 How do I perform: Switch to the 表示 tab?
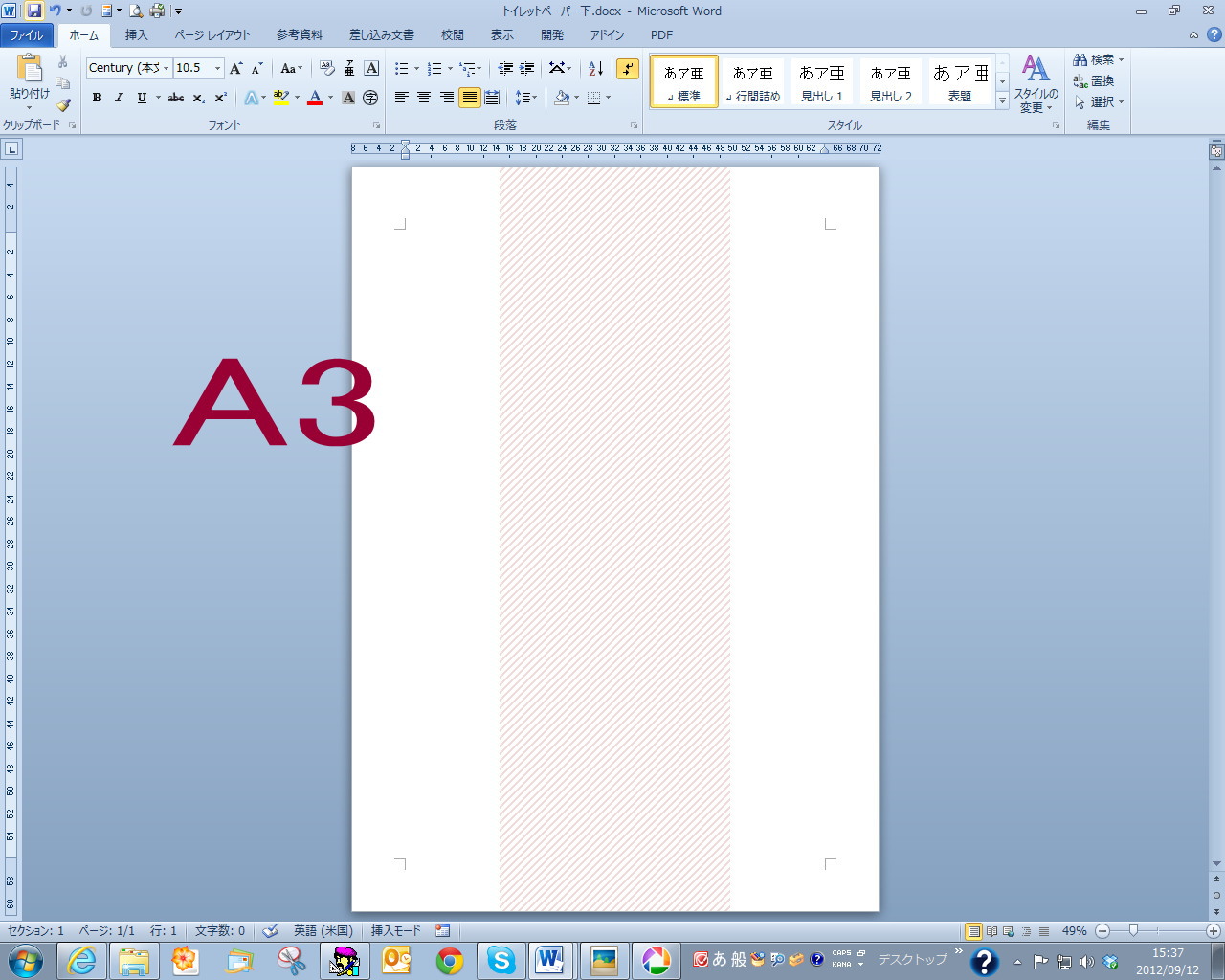(x=502, y=34)
